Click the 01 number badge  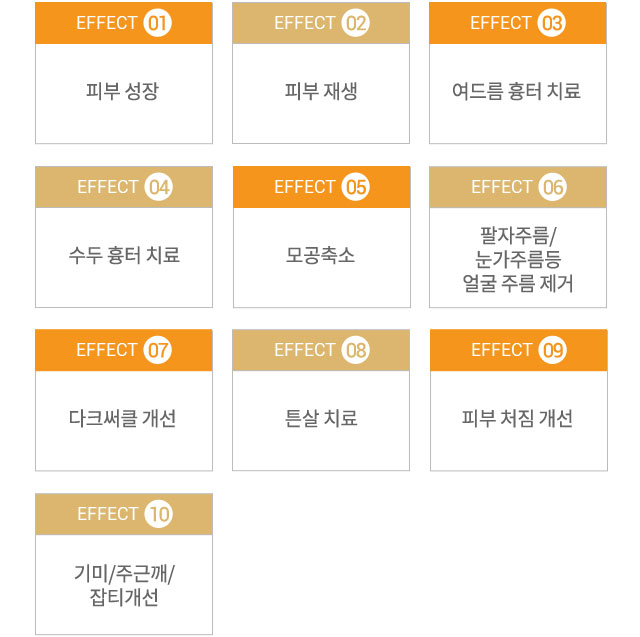pyautogui.click(x=157, y=23)
